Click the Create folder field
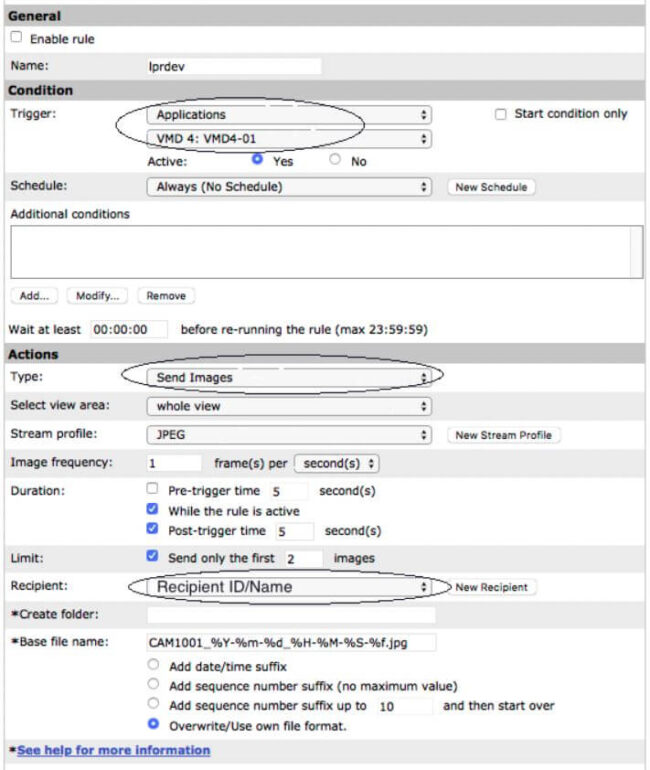Screen dimensions: 650x770 [x=291, y=615]
